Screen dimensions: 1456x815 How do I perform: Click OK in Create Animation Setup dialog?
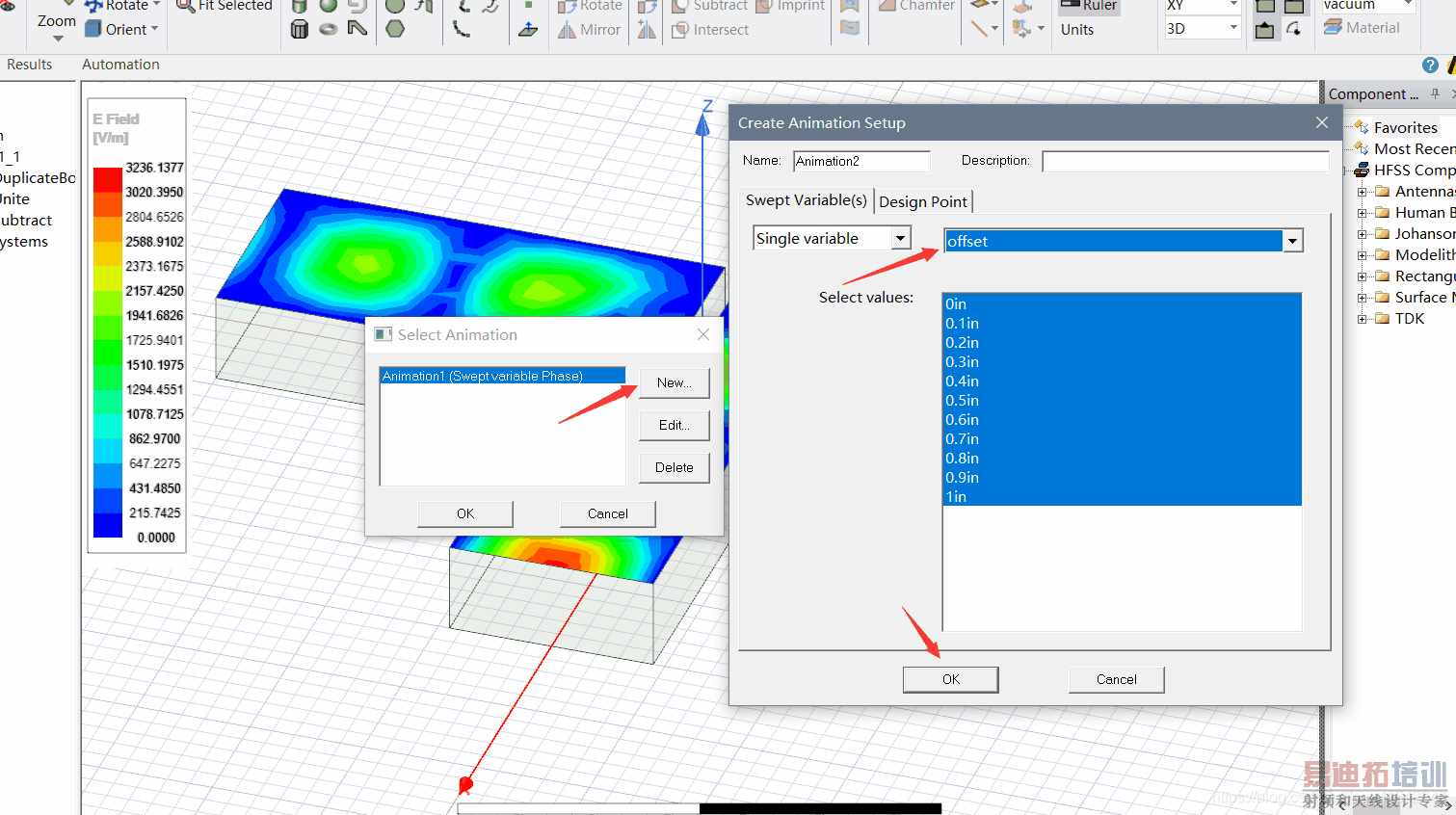950,679
